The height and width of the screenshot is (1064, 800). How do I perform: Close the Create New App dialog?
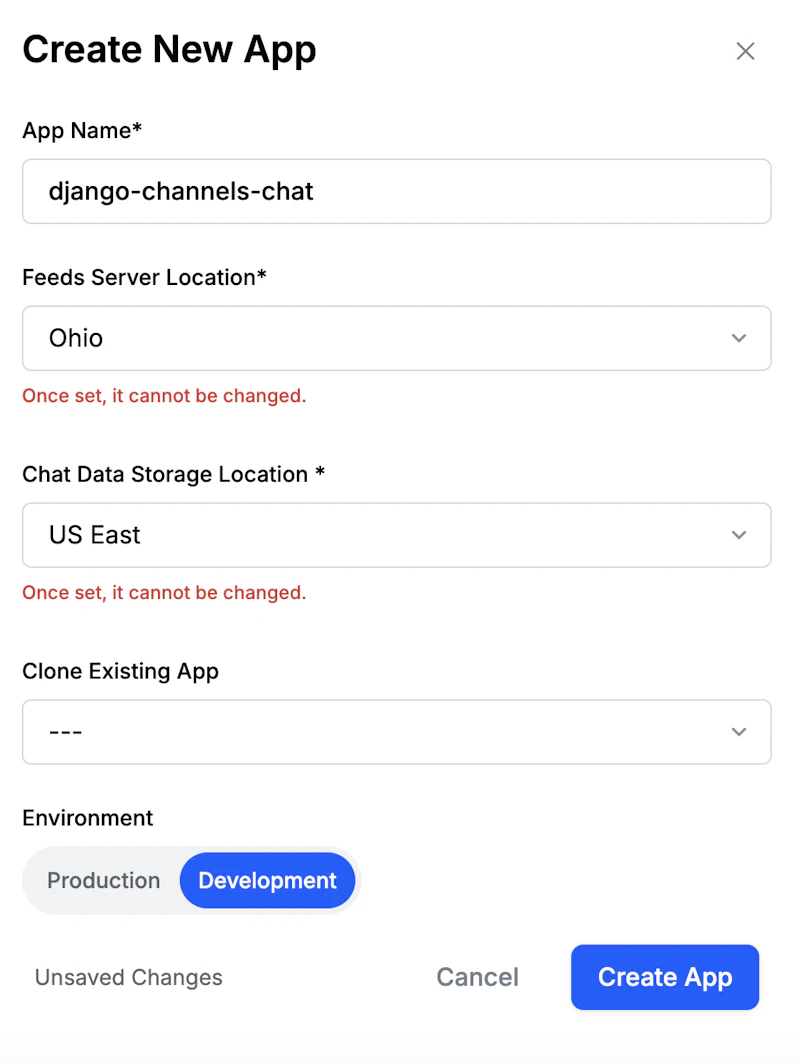tap(745, 51)
